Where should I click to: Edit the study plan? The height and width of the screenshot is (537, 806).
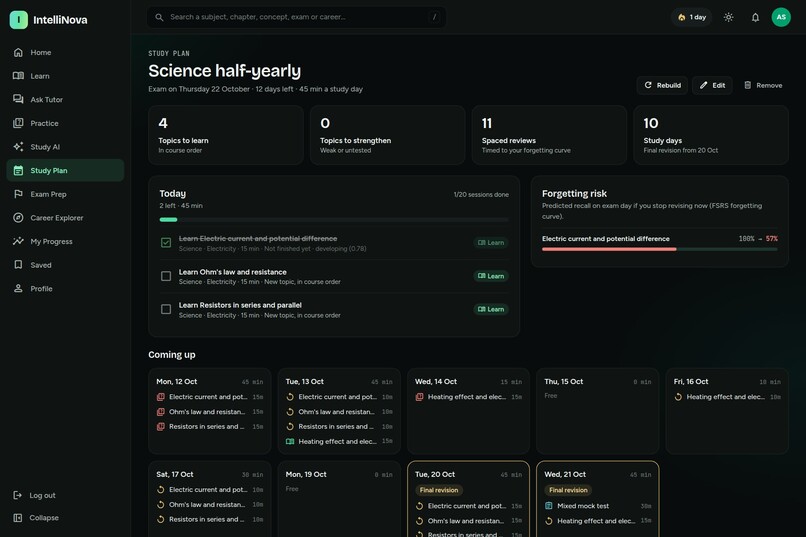point(712,85)
